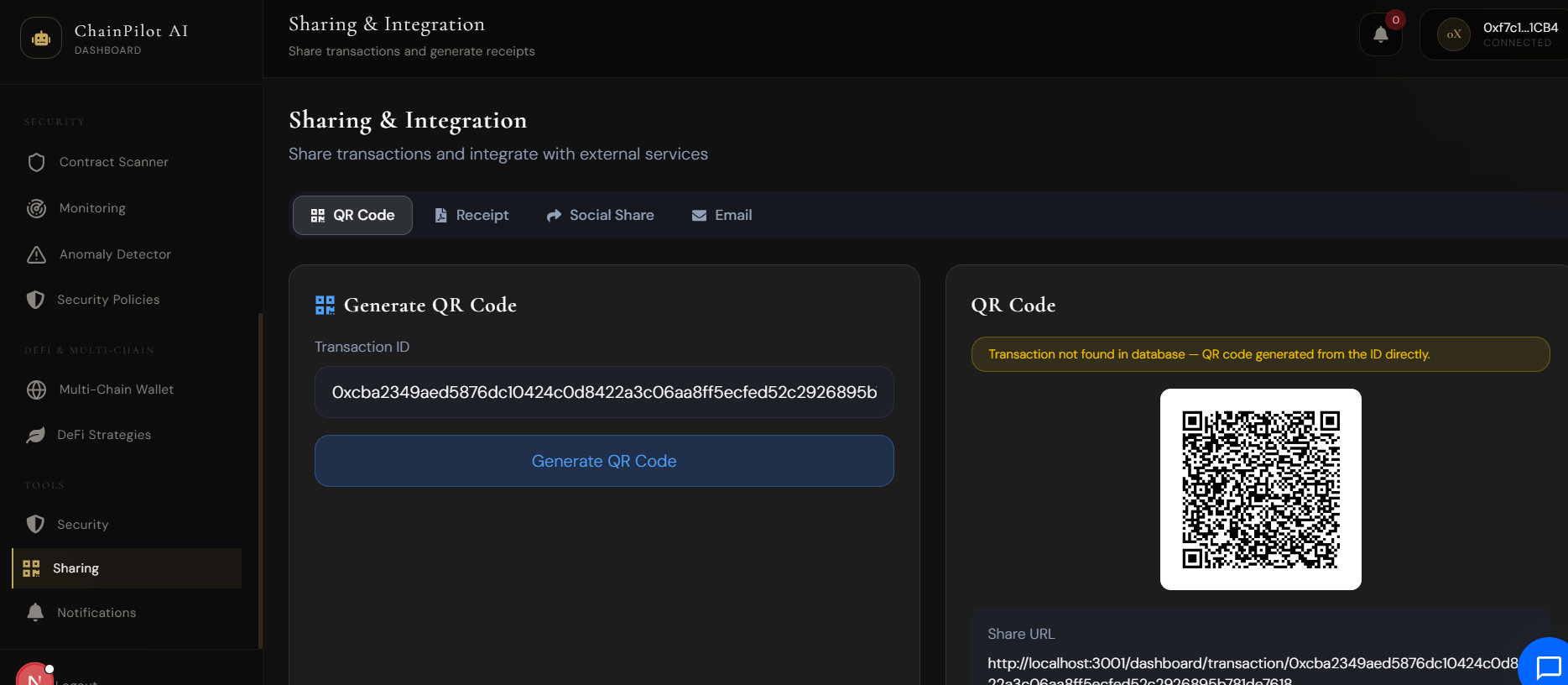
Task: Switch to the Receipt tab
Action: click(x=471, y=216)
